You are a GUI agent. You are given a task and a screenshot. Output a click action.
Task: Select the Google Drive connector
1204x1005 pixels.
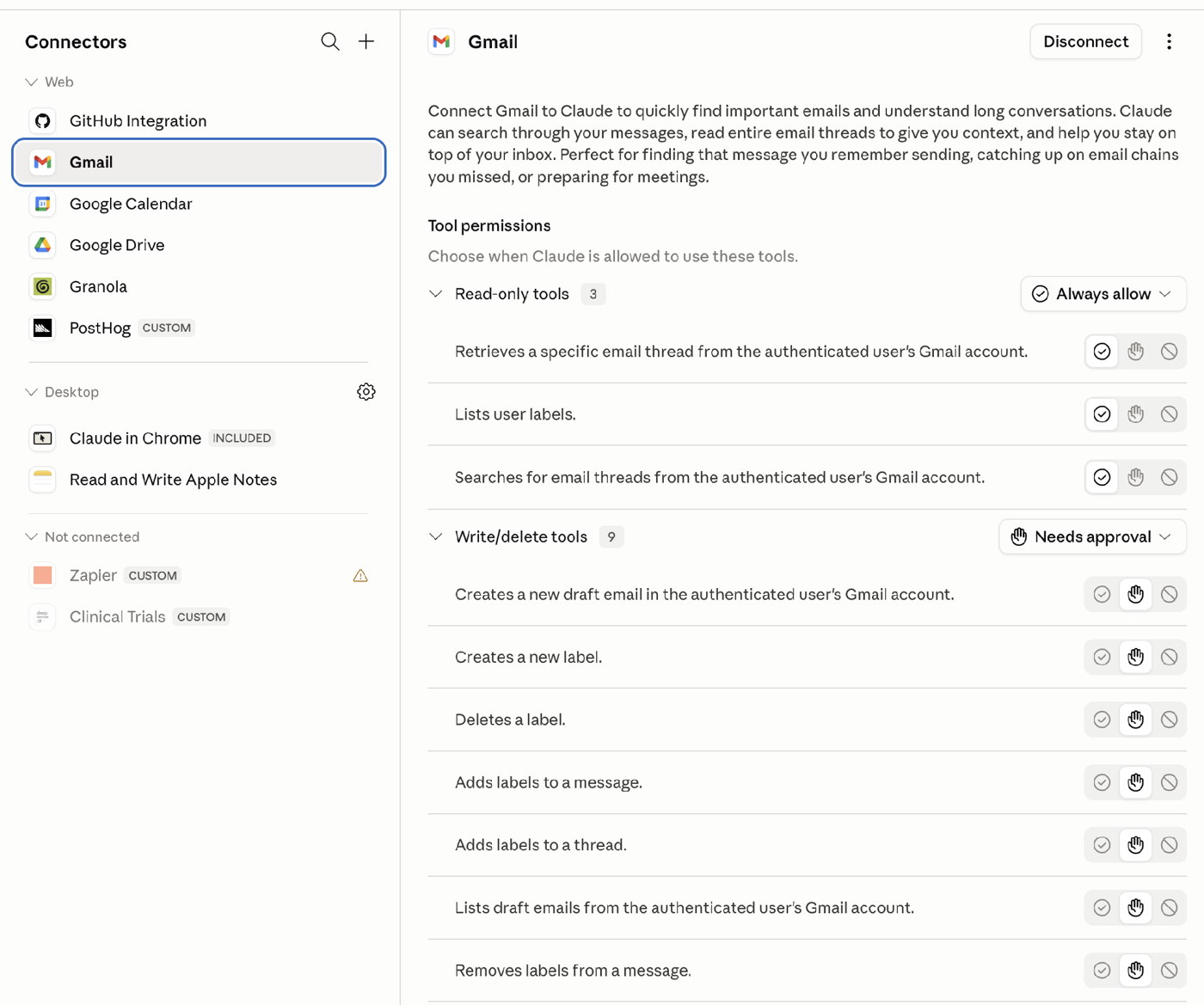pos(199,245)
